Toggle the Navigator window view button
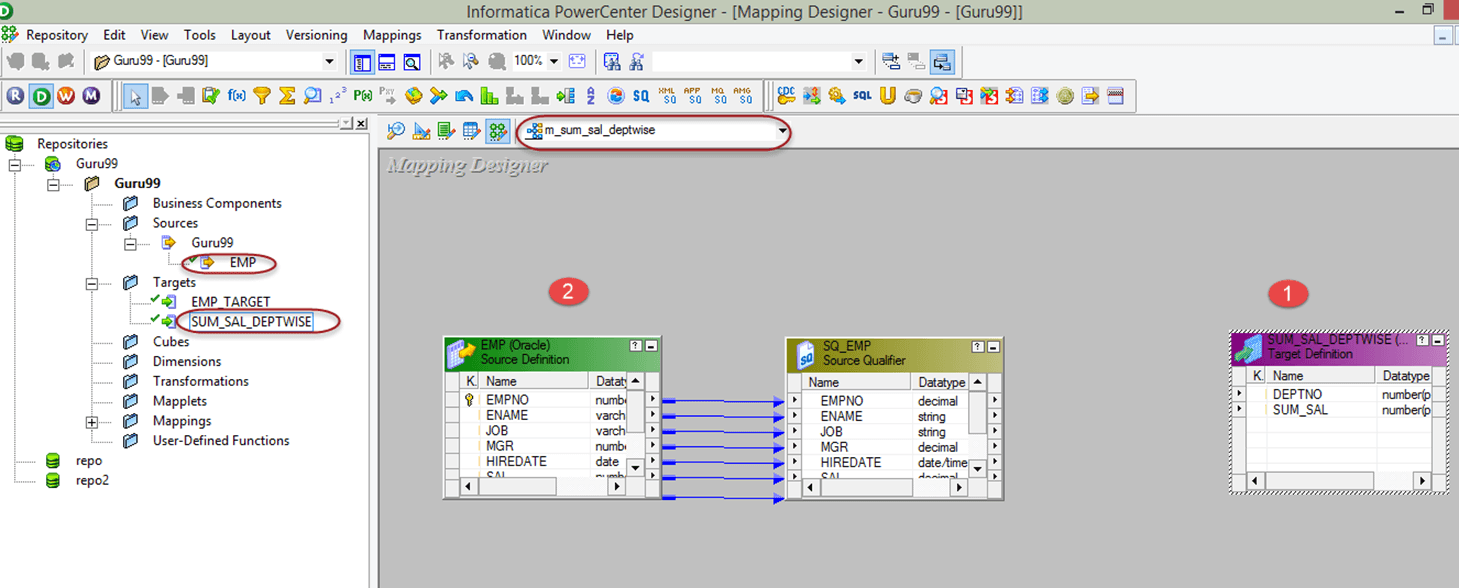 click(x=362, y=62)
